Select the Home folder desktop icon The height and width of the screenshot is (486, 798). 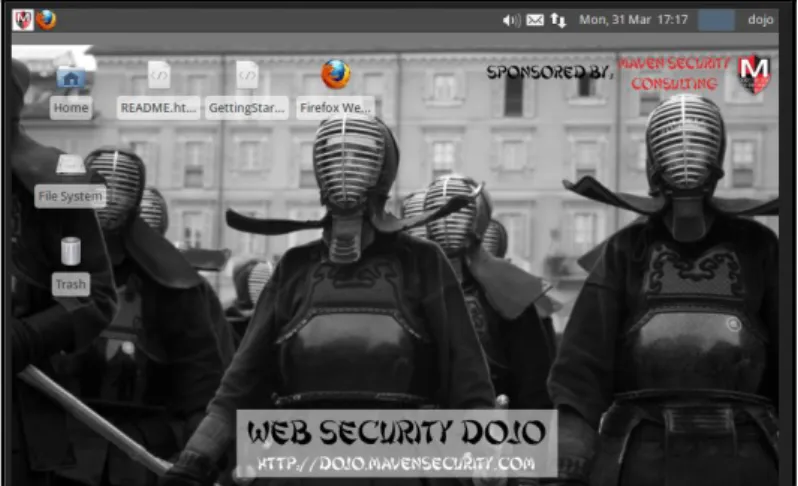71,78
